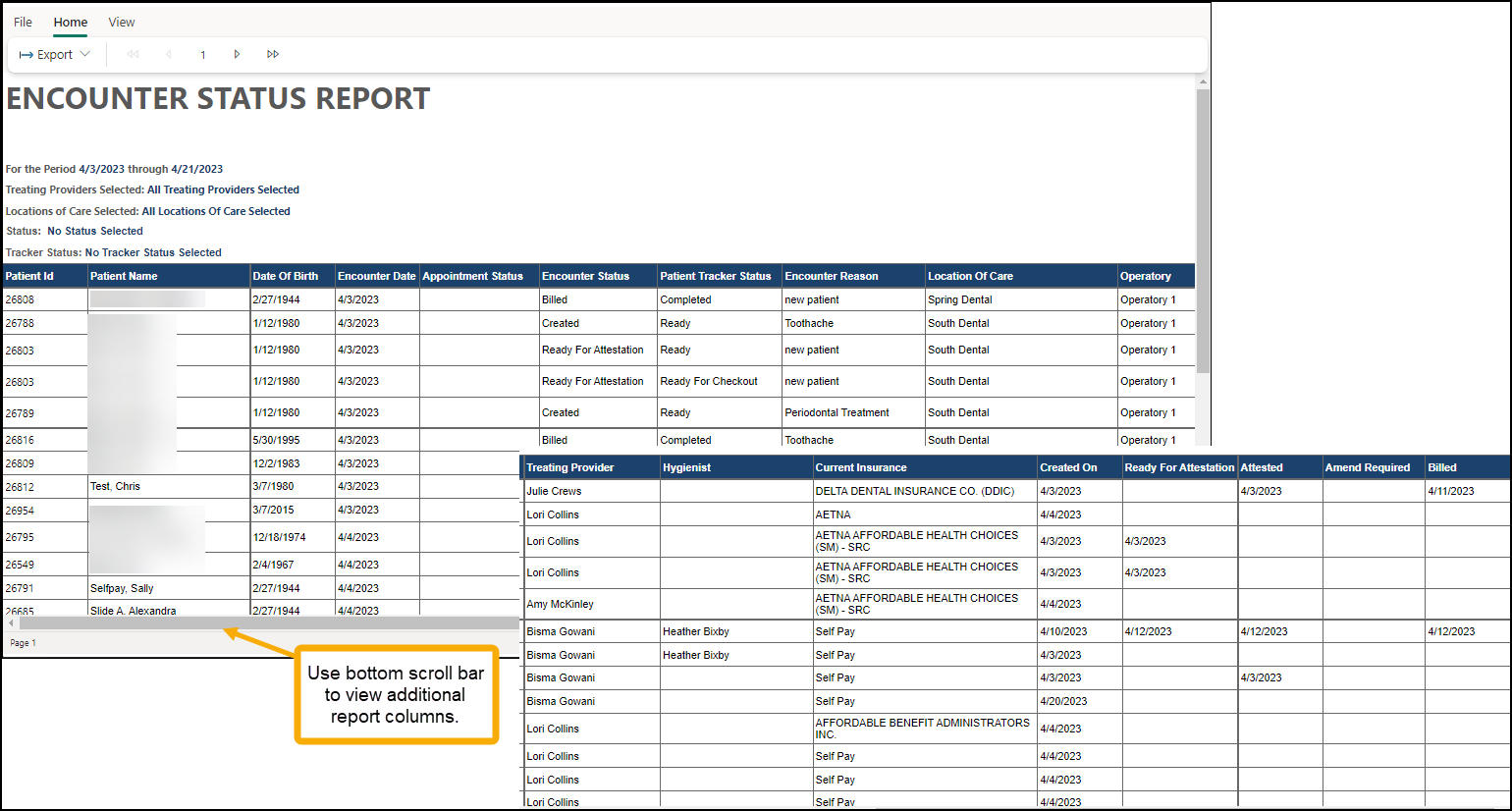Click birth date 5/30/1995
The image size is (1512, 811).
[x=277, y=440]
